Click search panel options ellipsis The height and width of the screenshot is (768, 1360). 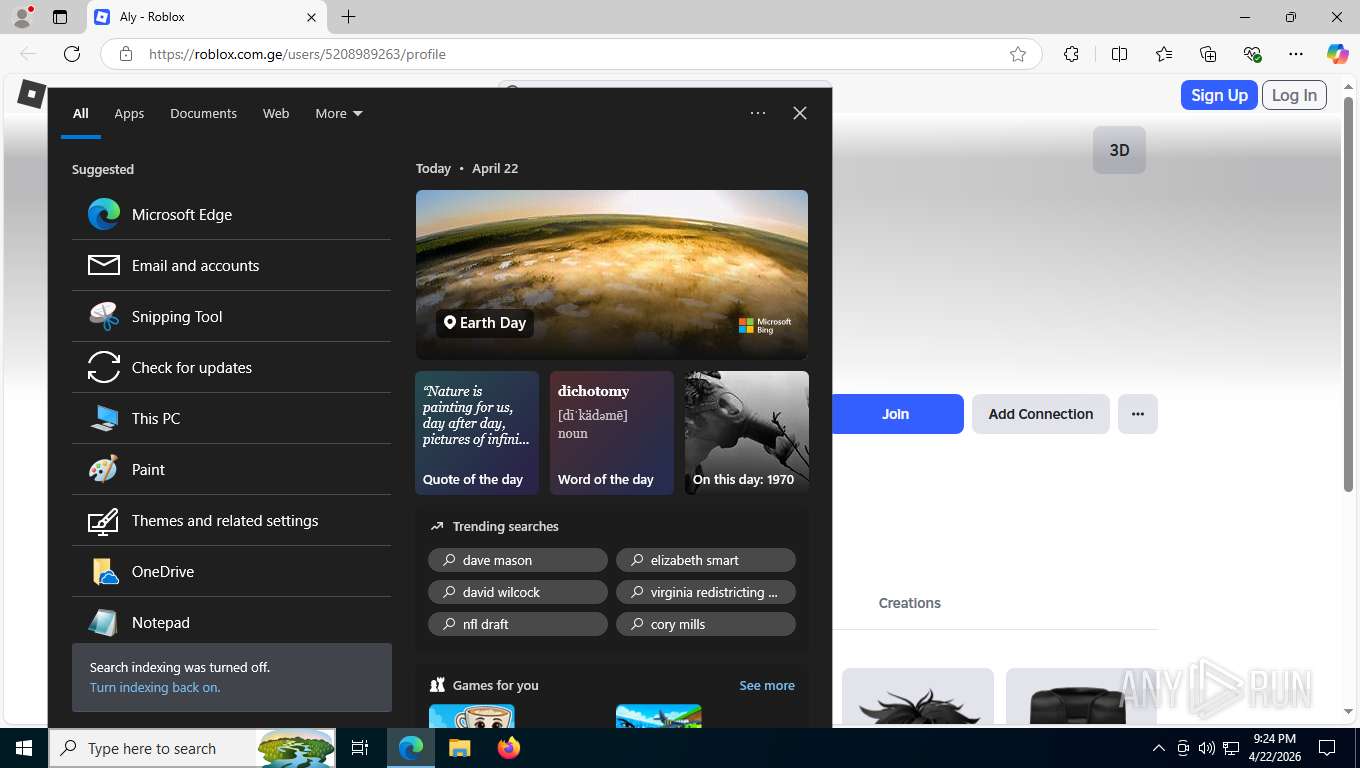click(x=758, y=113)
